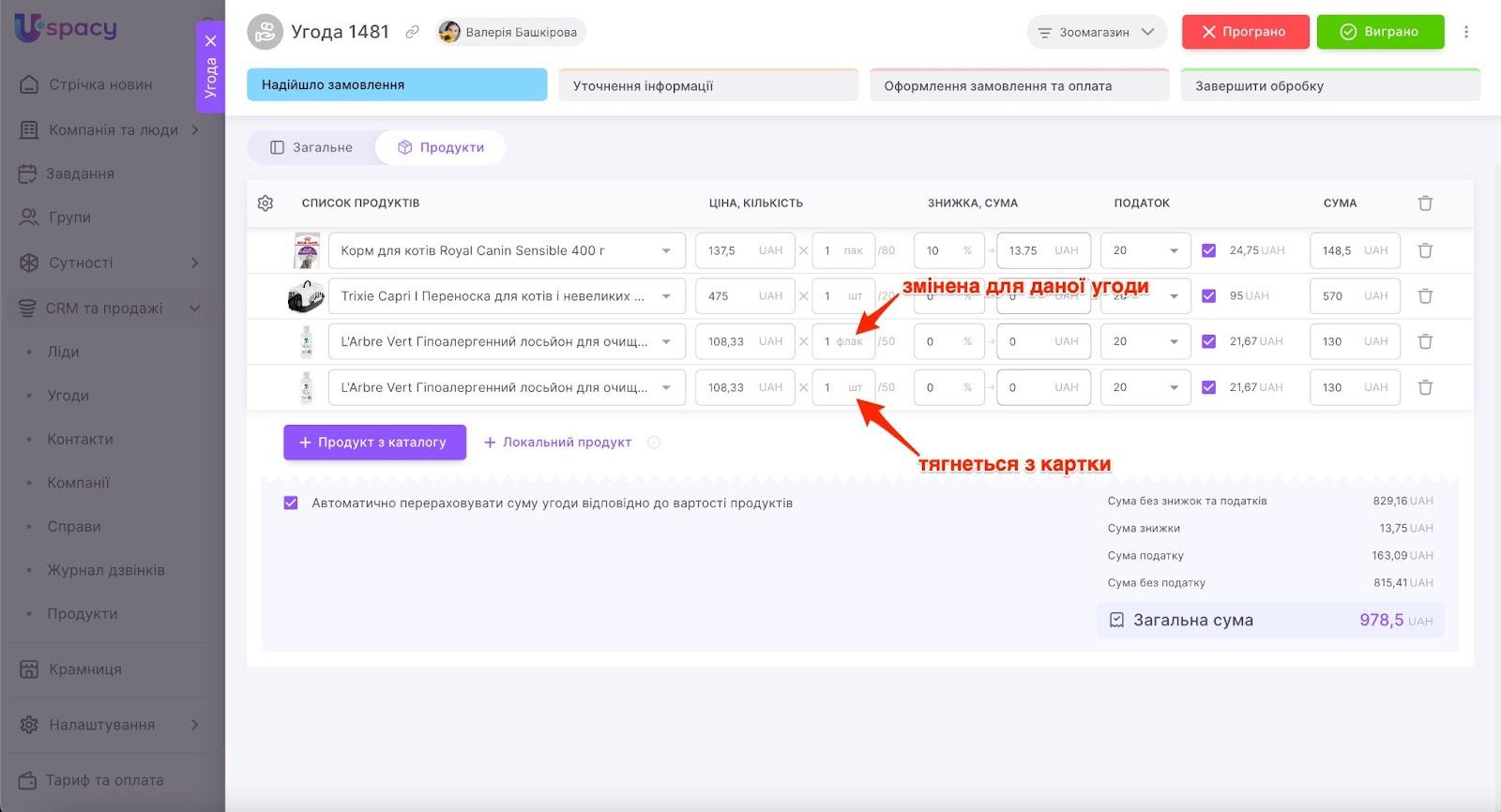Edit the Trixie Capri sum field 570
Screen dimensions: 1501x812
pyautogui.click(x=1355, y=296)
